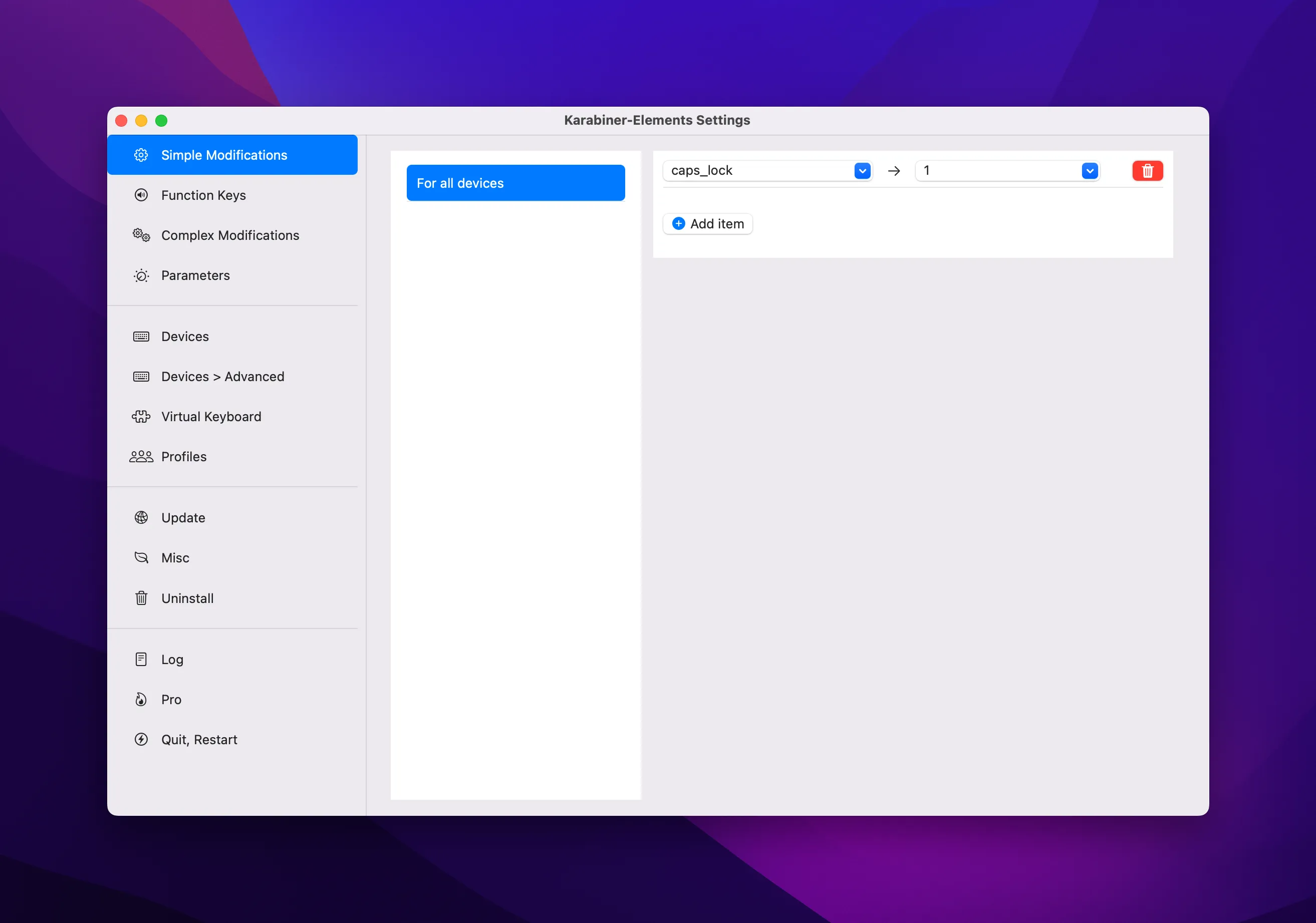Viewport: 1316px width, 923px height.
Task: Open the Parameters section
Action: [x=195, y=275]
